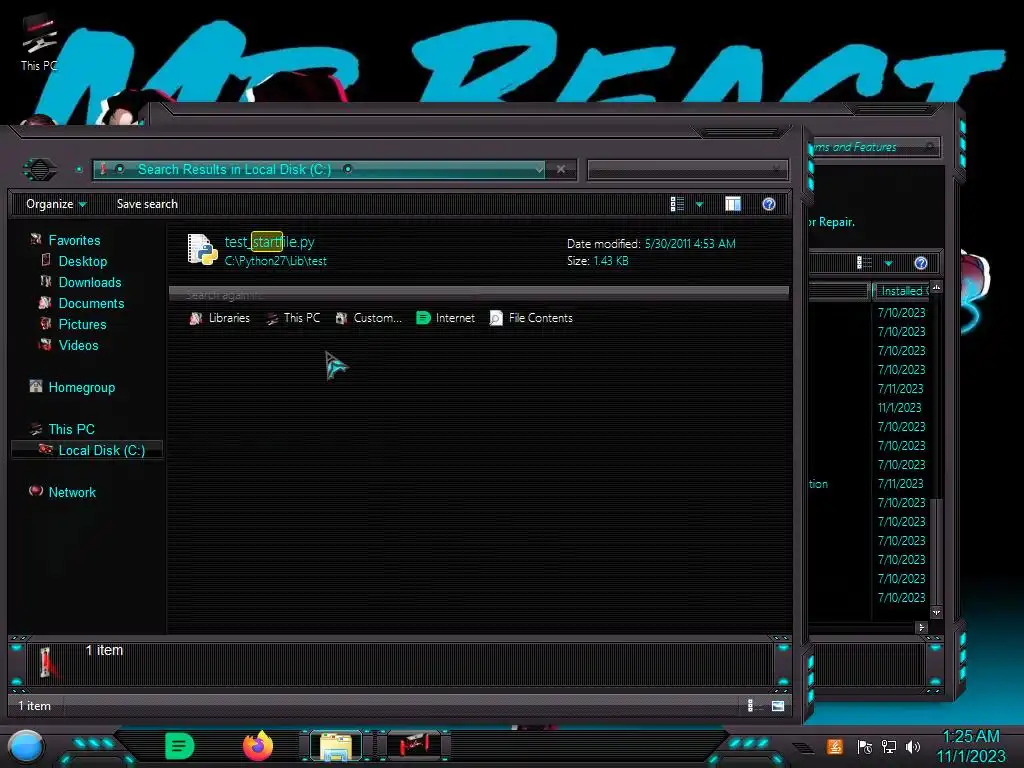Viewport: 1024px width, 768px height.
Task: Click the 11/1/2023 installed date row
Action: pyautogui.click(x=900, y=408)
